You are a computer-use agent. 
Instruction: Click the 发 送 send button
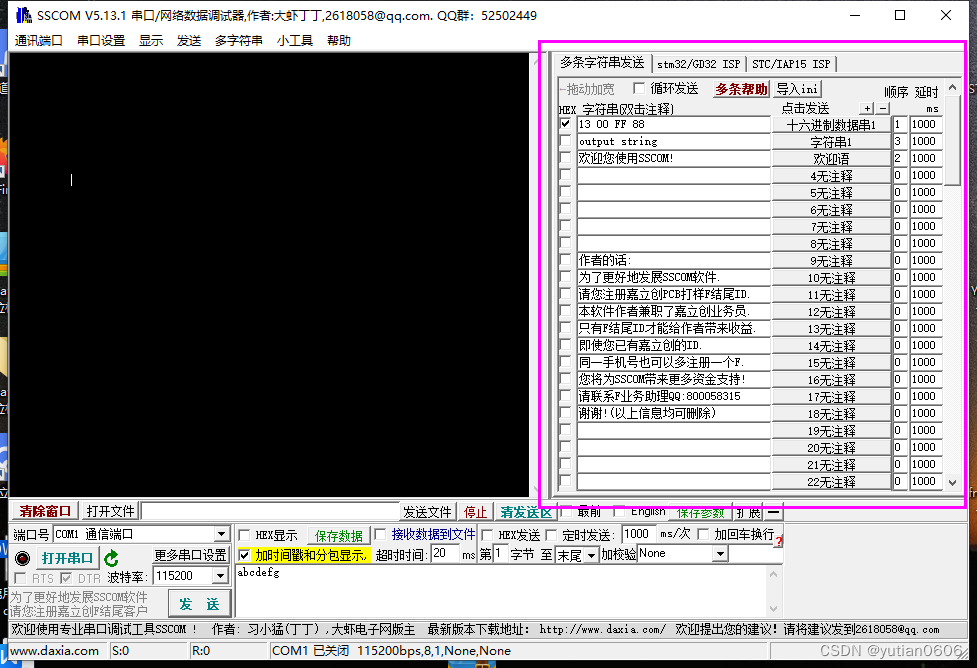(x=199, y=604)
